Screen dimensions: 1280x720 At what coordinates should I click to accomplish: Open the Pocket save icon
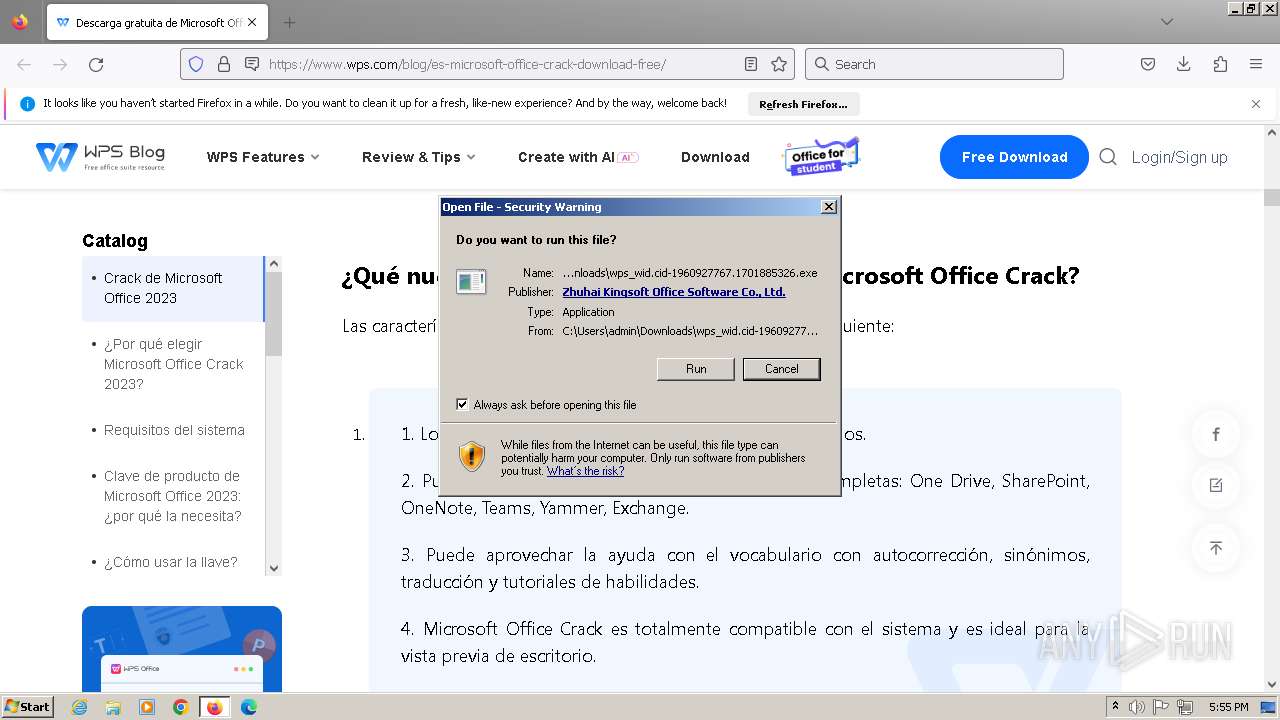1148,64
